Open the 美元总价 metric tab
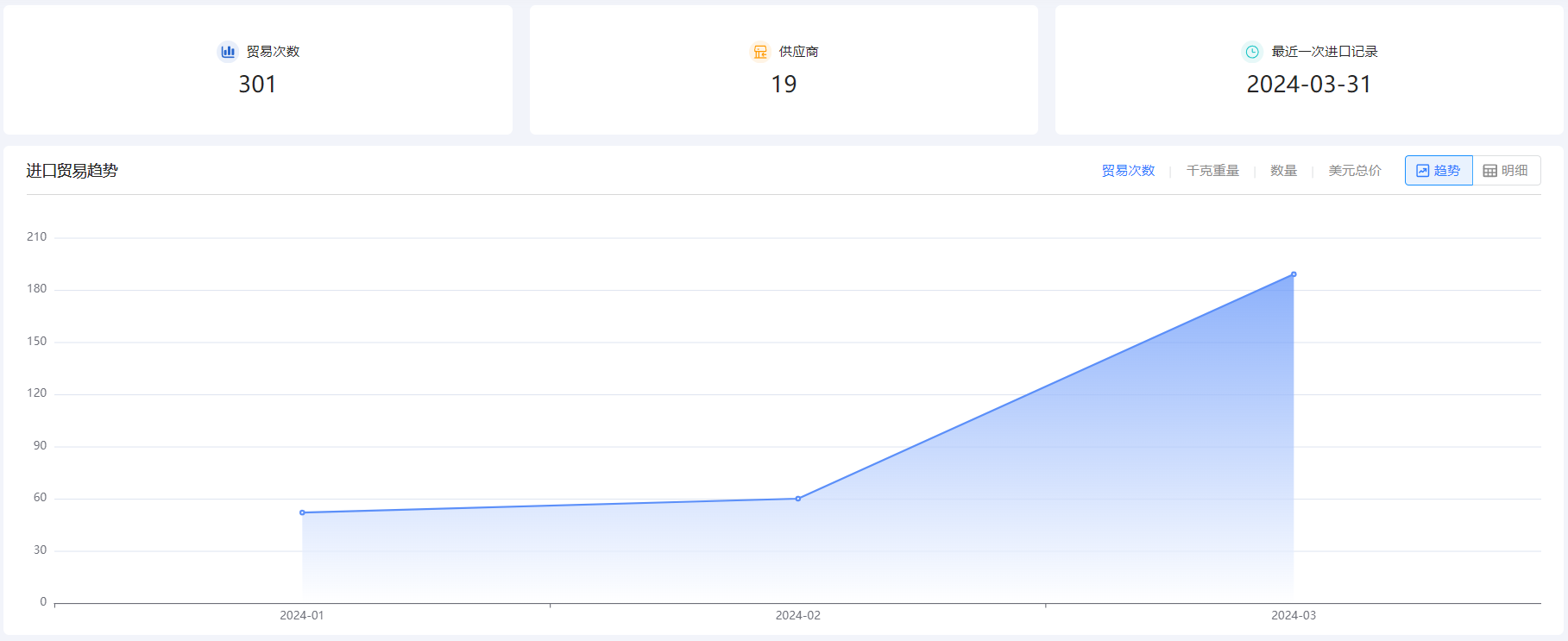 coord(1354,171)
